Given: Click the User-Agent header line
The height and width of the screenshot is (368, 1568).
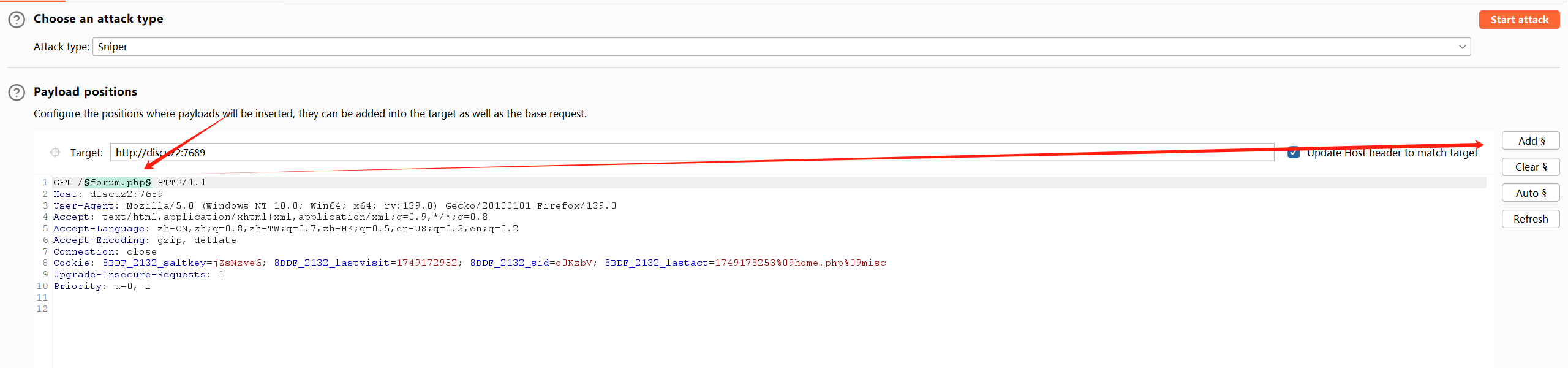Looking at the screenshot, I should coord(335,206).
